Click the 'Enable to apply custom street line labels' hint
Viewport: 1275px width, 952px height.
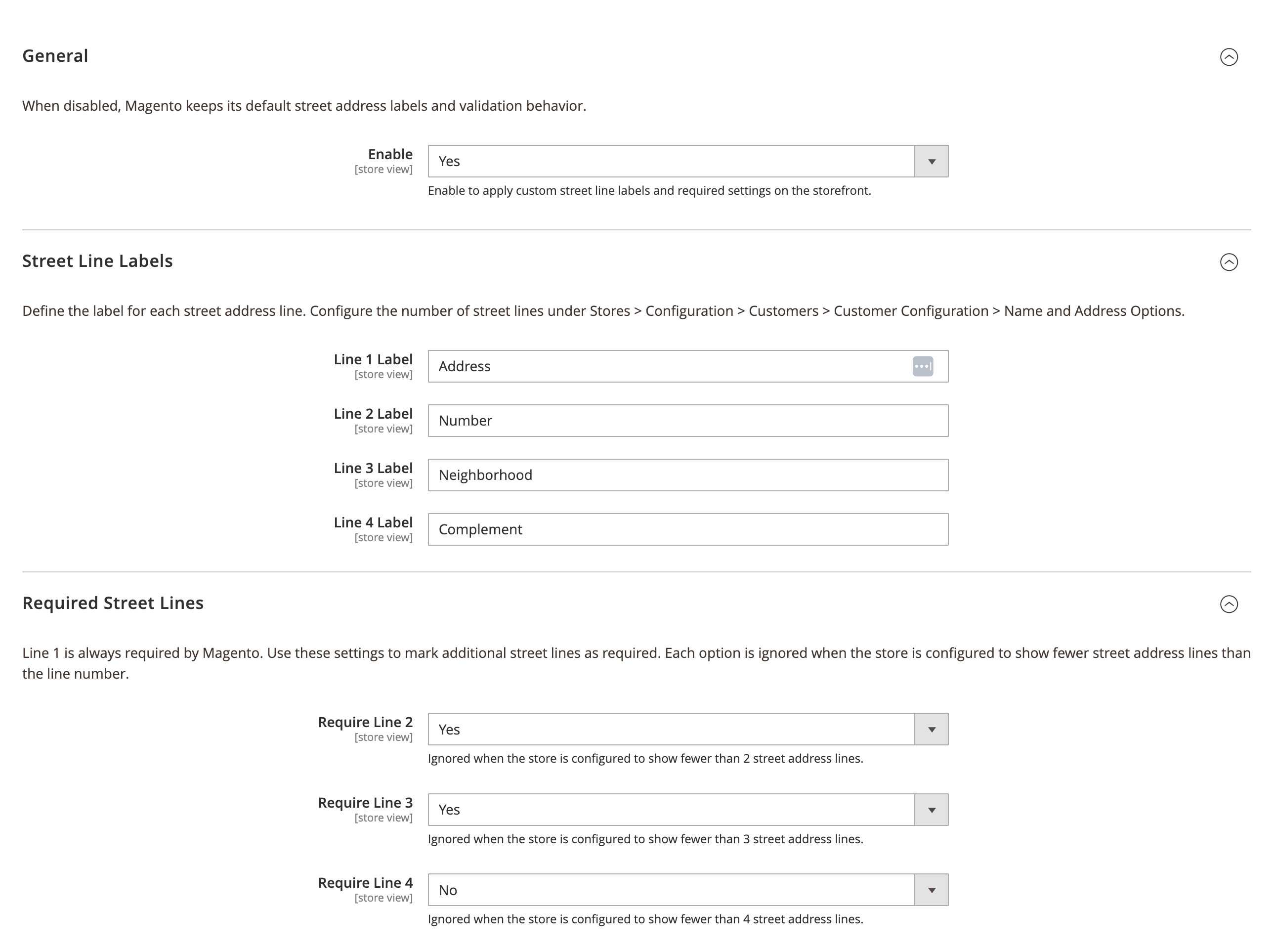(x=649, y=190)
